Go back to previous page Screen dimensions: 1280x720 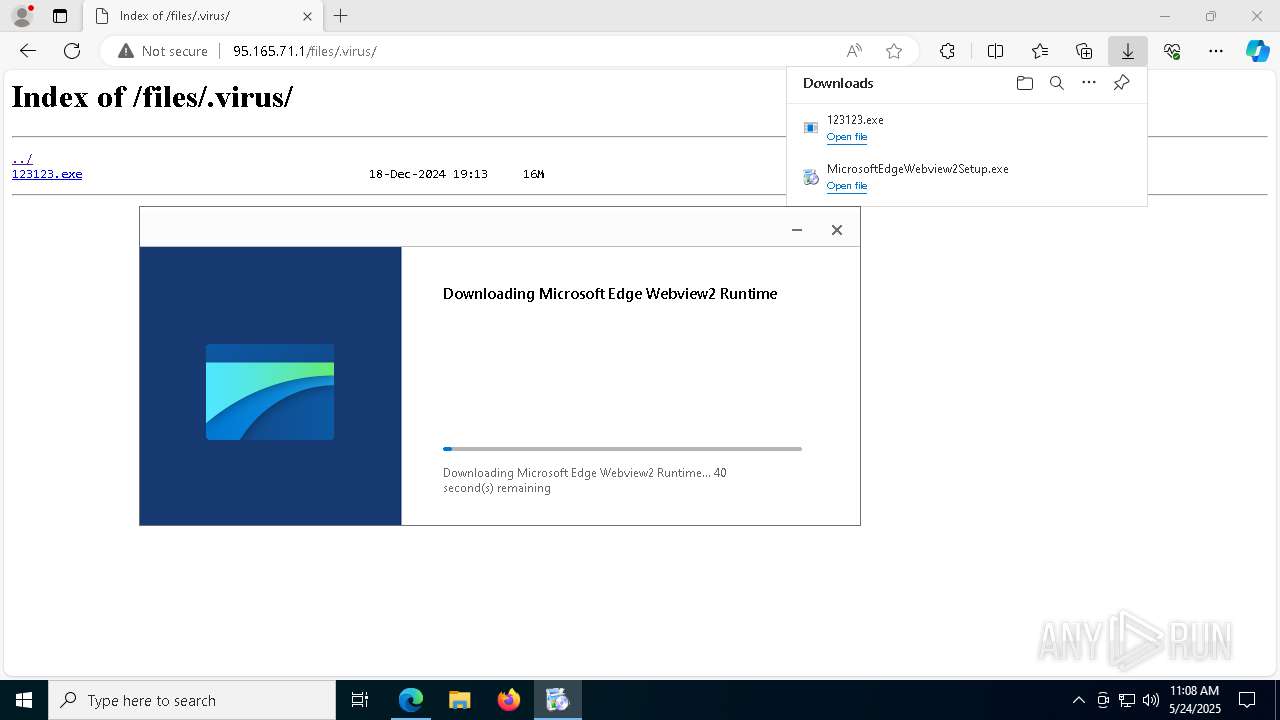[x=28, y=51]
